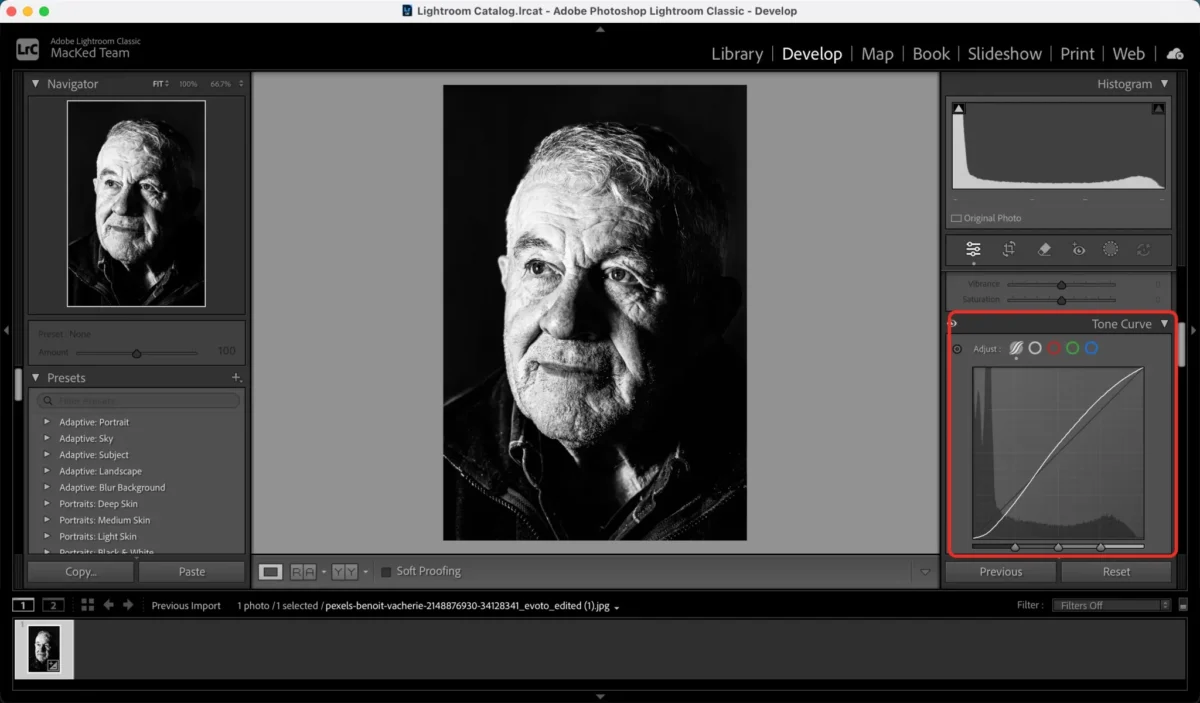This screenshot has width=1200, height=703.
Task: Switch to the Library module
Action: (x=737, y=54)
